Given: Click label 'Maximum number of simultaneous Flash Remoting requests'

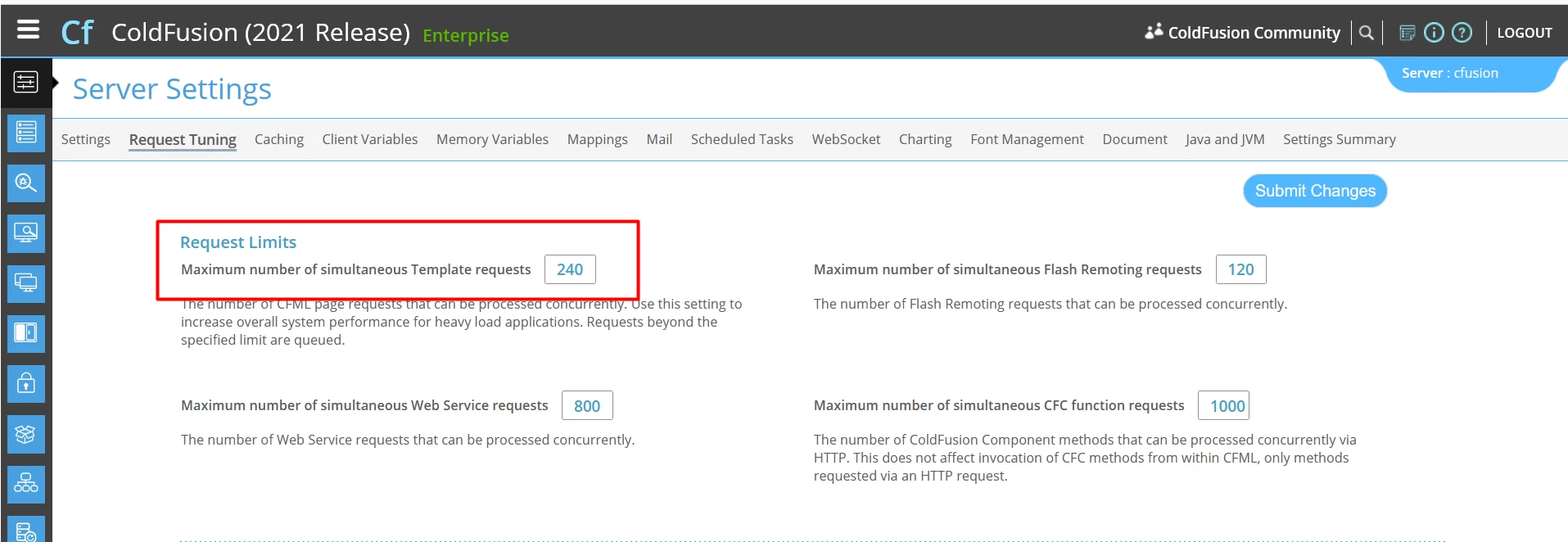Looking at the screenshot, I should click(1008, 269).
